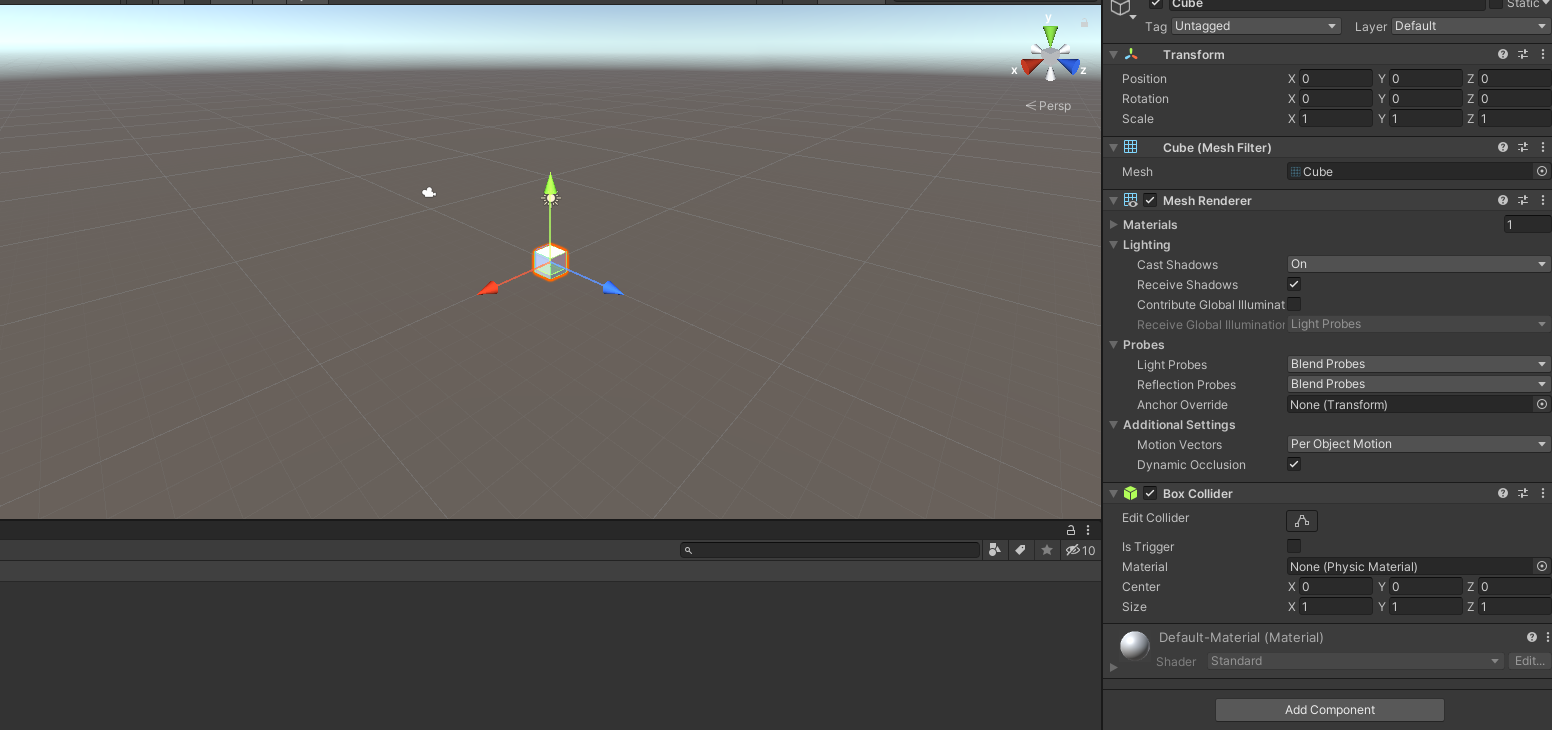Open Motion Vectors dropdown

point(1417,445)
